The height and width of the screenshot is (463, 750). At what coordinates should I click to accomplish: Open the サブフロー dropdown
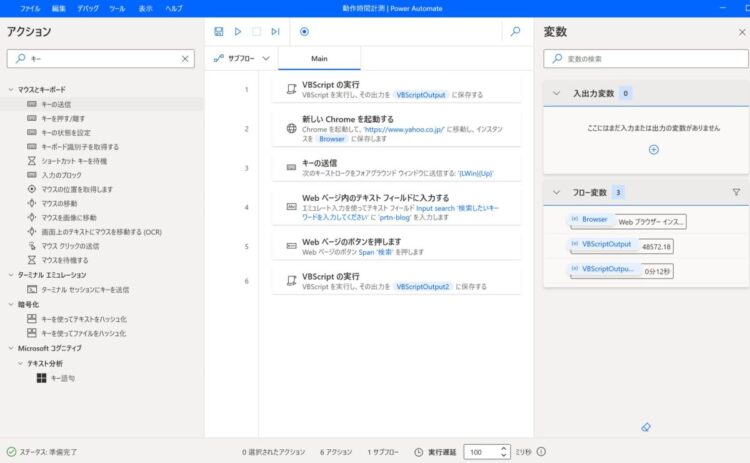pos(242,58)
